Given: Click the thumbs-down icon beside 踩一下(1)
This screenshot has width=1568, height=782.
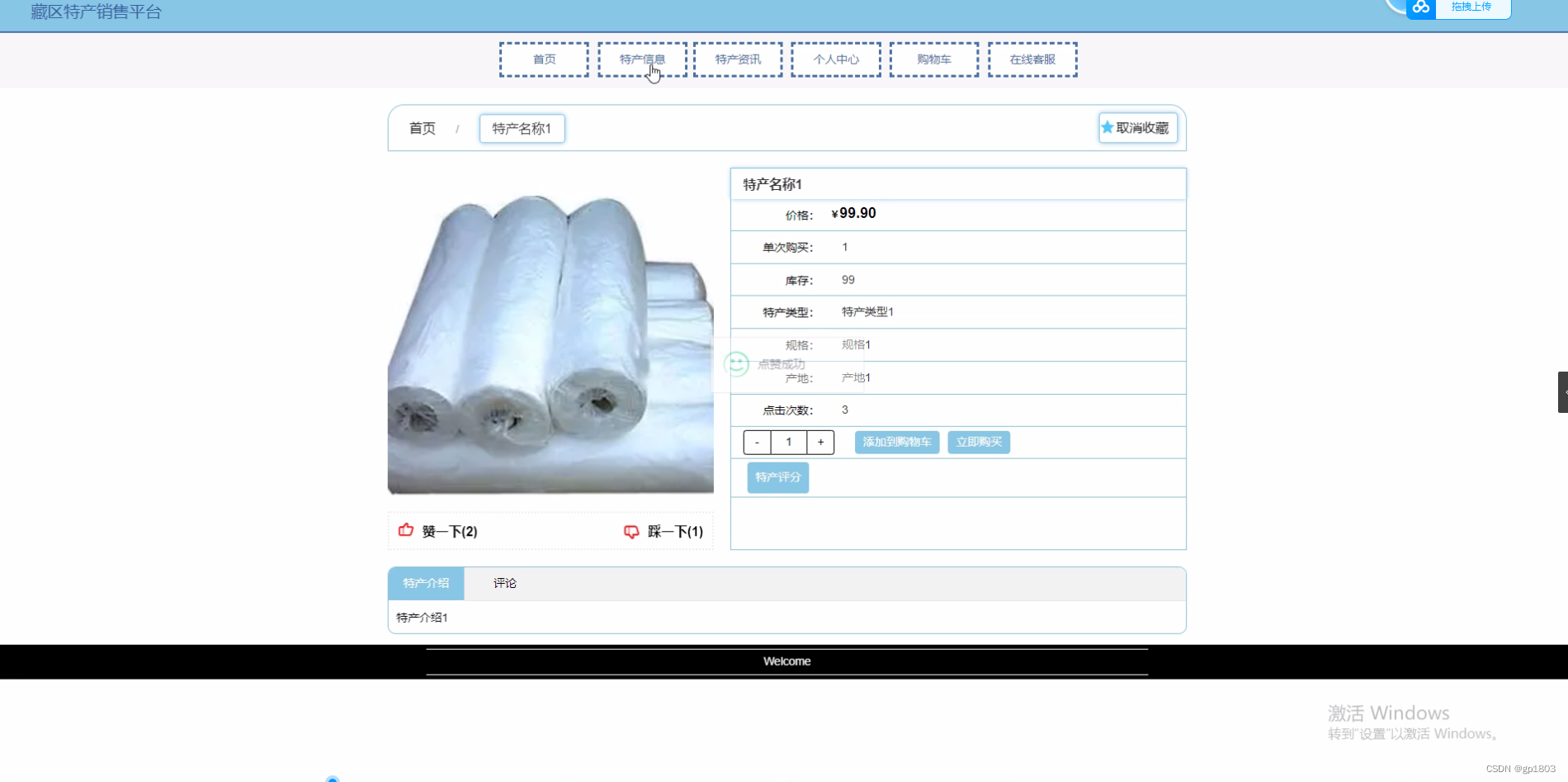Looking at the screenshot, I should coord(631,531).
